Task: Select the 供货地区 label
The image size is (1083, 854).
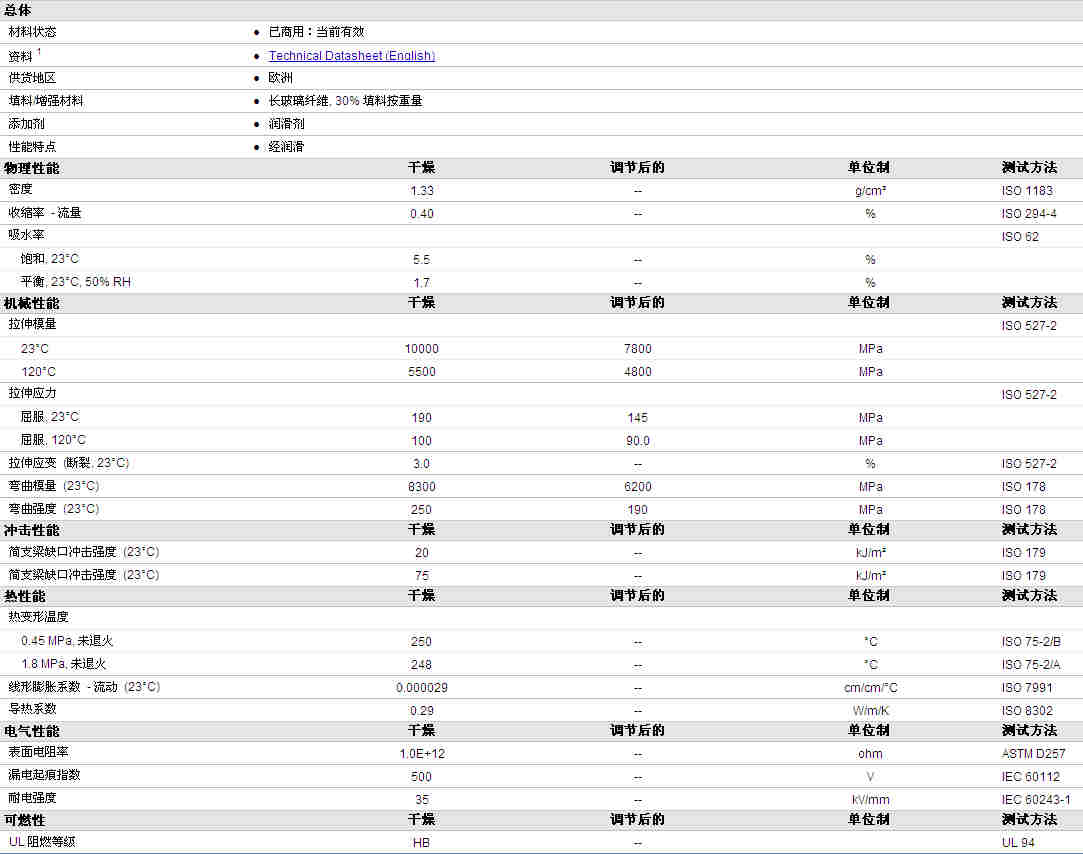Action: [32, 78]
